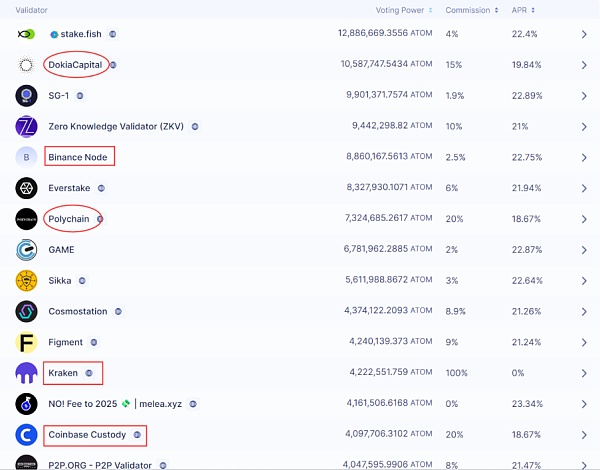600x470 pixels.
Task: Click the Kraken purple logo icon
Action: 26,374
